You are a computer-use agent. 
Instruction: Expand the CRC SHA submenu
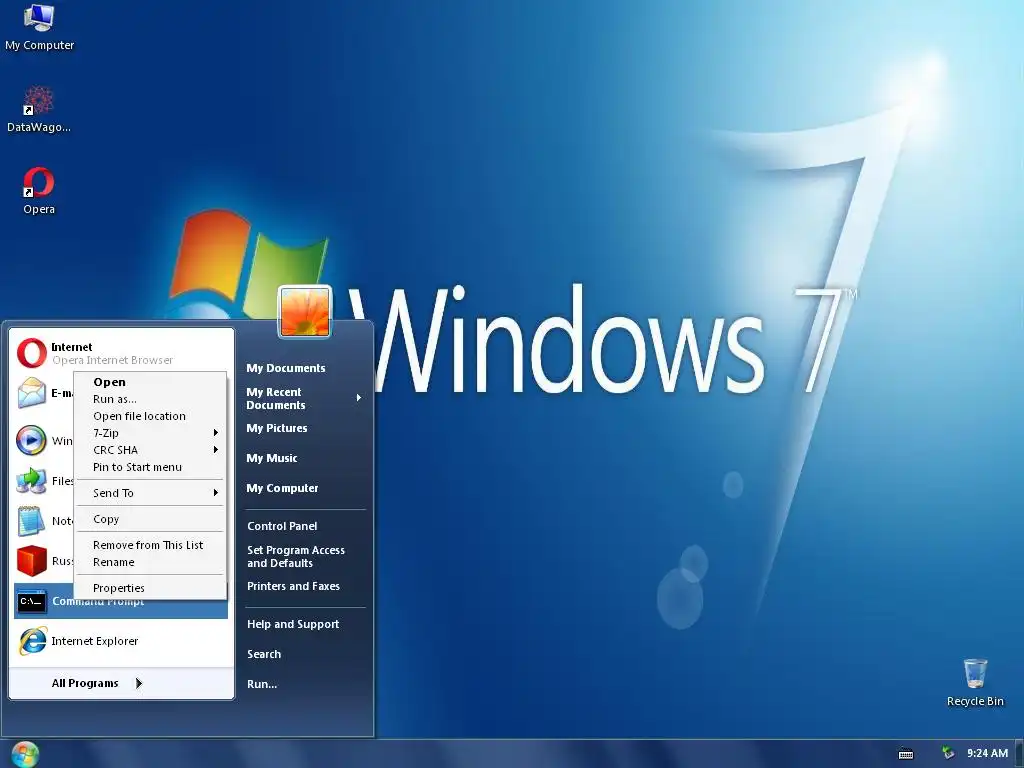(x=150, y=450)
